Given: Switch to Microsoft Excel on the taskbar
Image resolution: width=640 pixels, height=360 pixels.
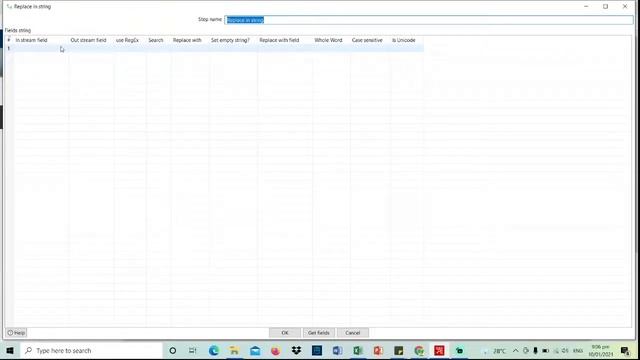Looking at the screenshot, I should point(358,351).
